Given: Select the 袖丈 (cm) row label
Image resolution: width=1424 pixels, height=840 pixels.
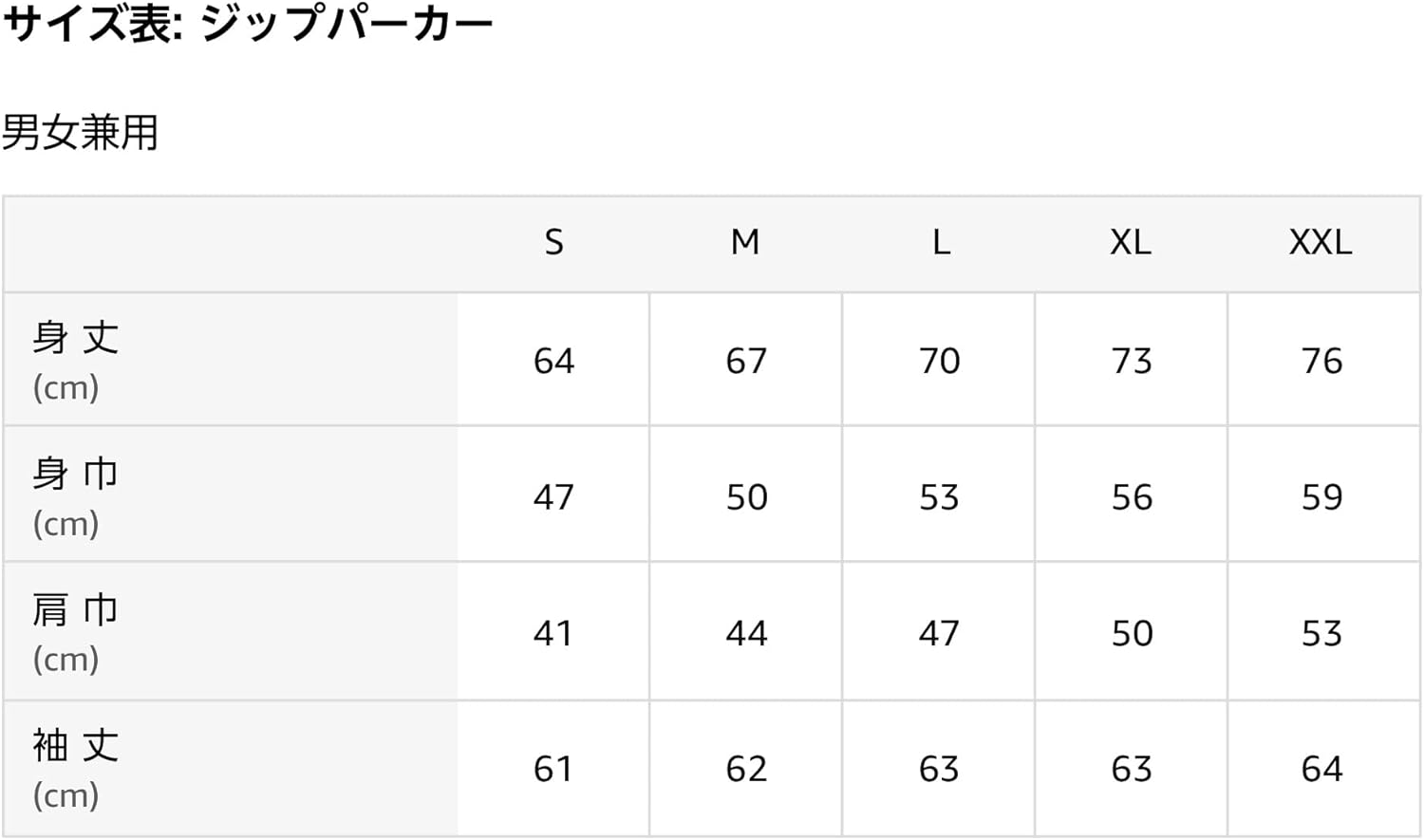Looking at the screenshot, I should pos(76,768).
